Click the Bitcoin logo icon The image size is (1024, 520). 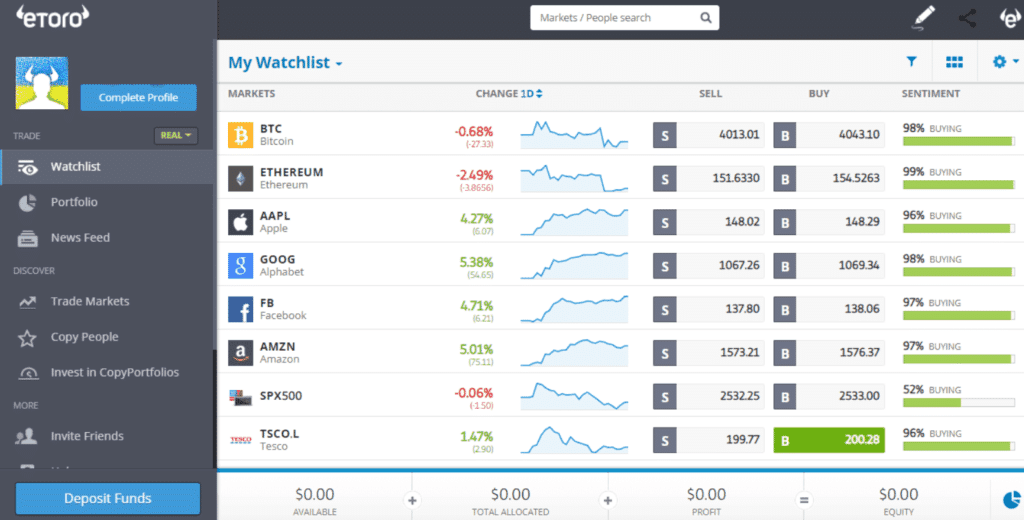tap(241, 135)
